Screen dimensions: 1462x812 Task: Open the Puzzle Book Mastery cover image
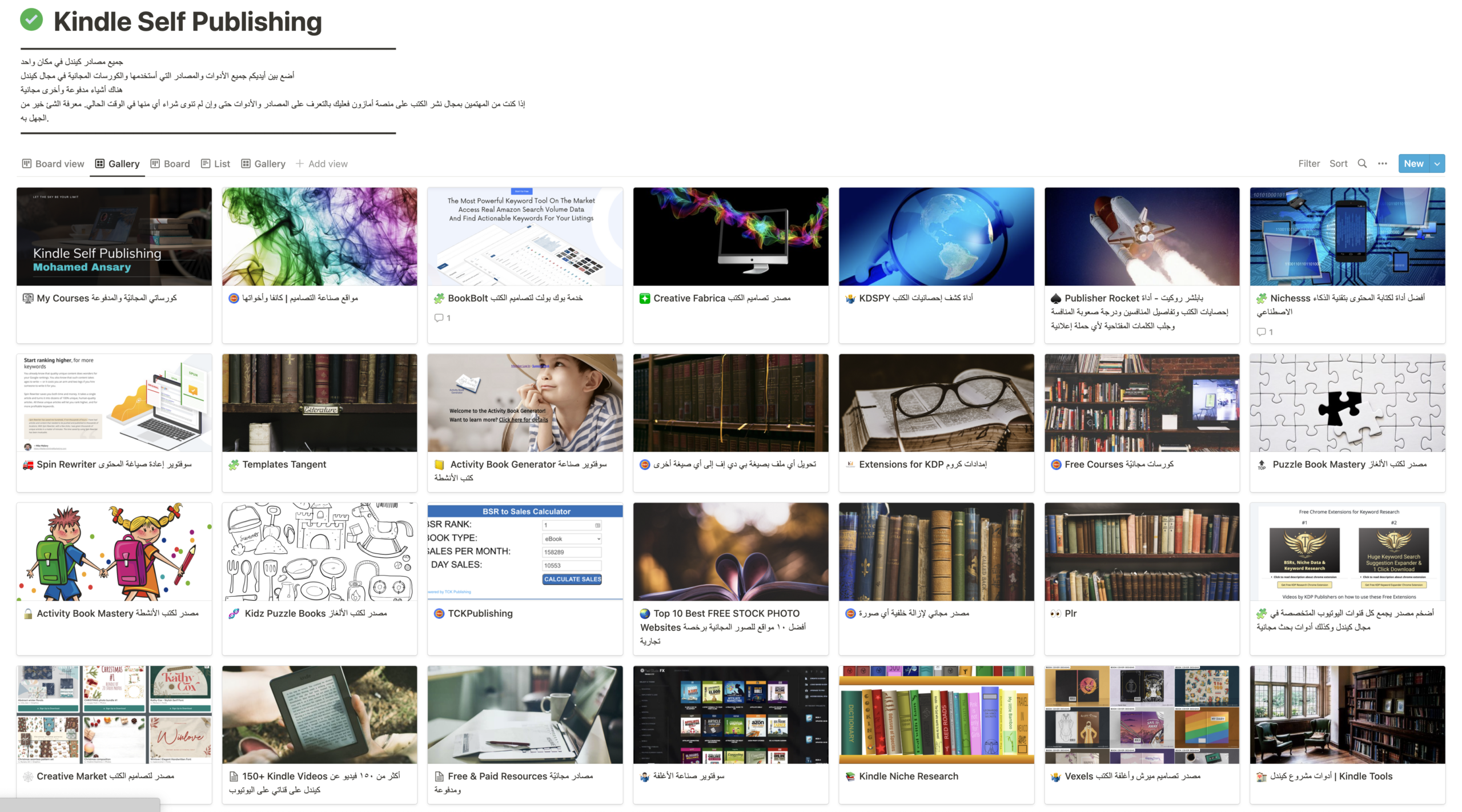tap(1347, 403)
